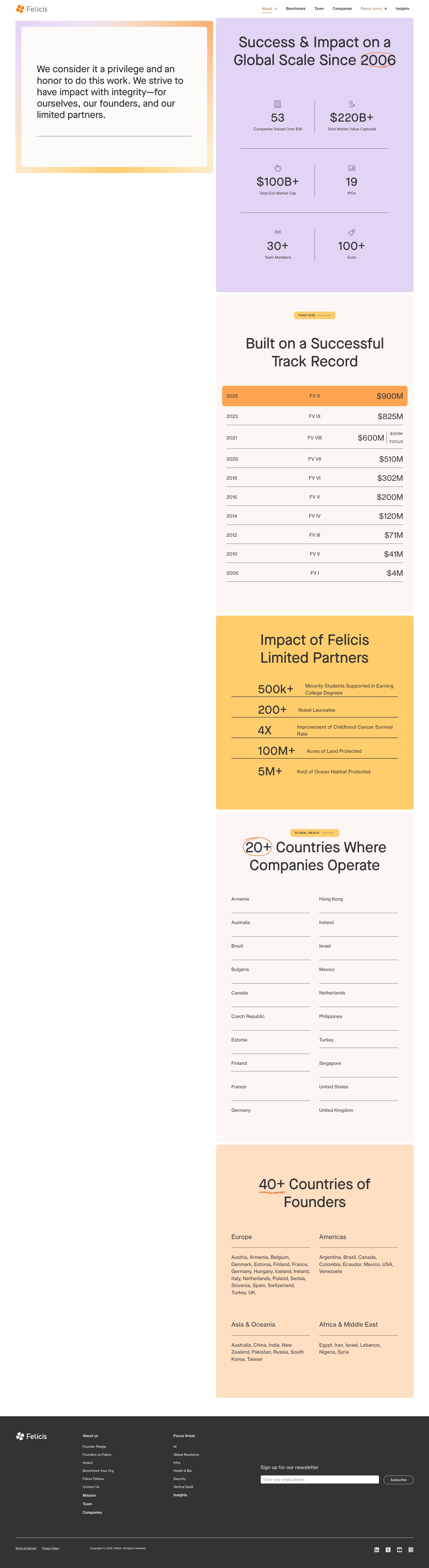Open the LinkedIn icon in the footer
The height and width of the screenshot is (1568, 429).
(377, 1550)
